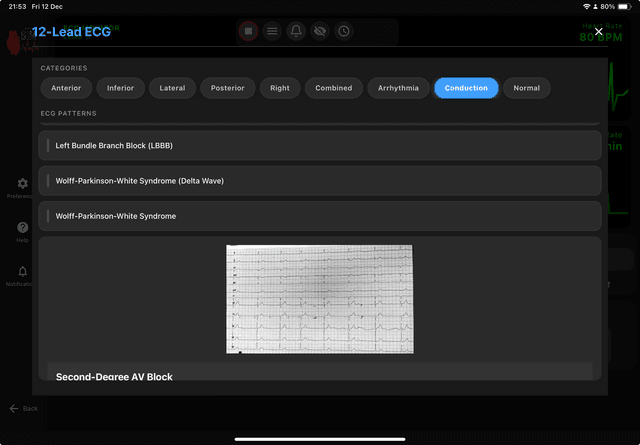
Task: Open Help question mark icon in sidebar
Action: [x=22, y=227]
